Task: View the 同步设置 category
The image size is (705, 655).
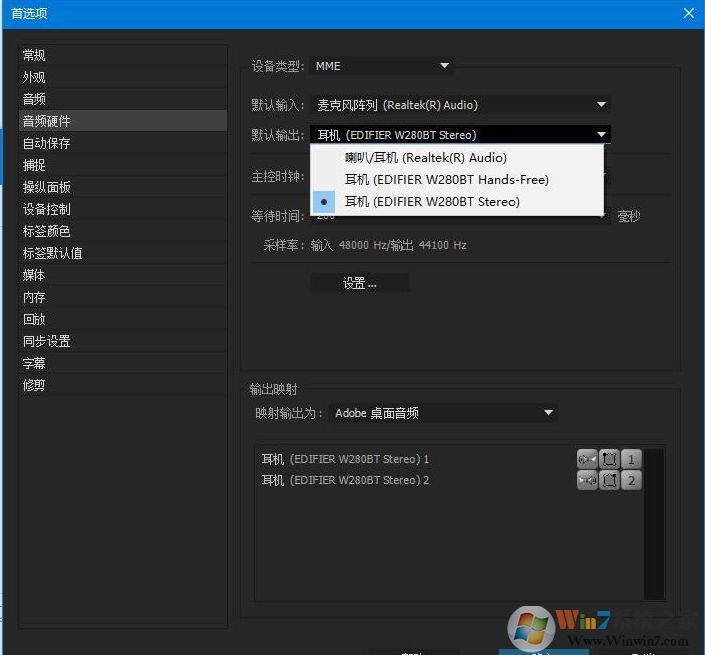Action: (x=123, y=341)
